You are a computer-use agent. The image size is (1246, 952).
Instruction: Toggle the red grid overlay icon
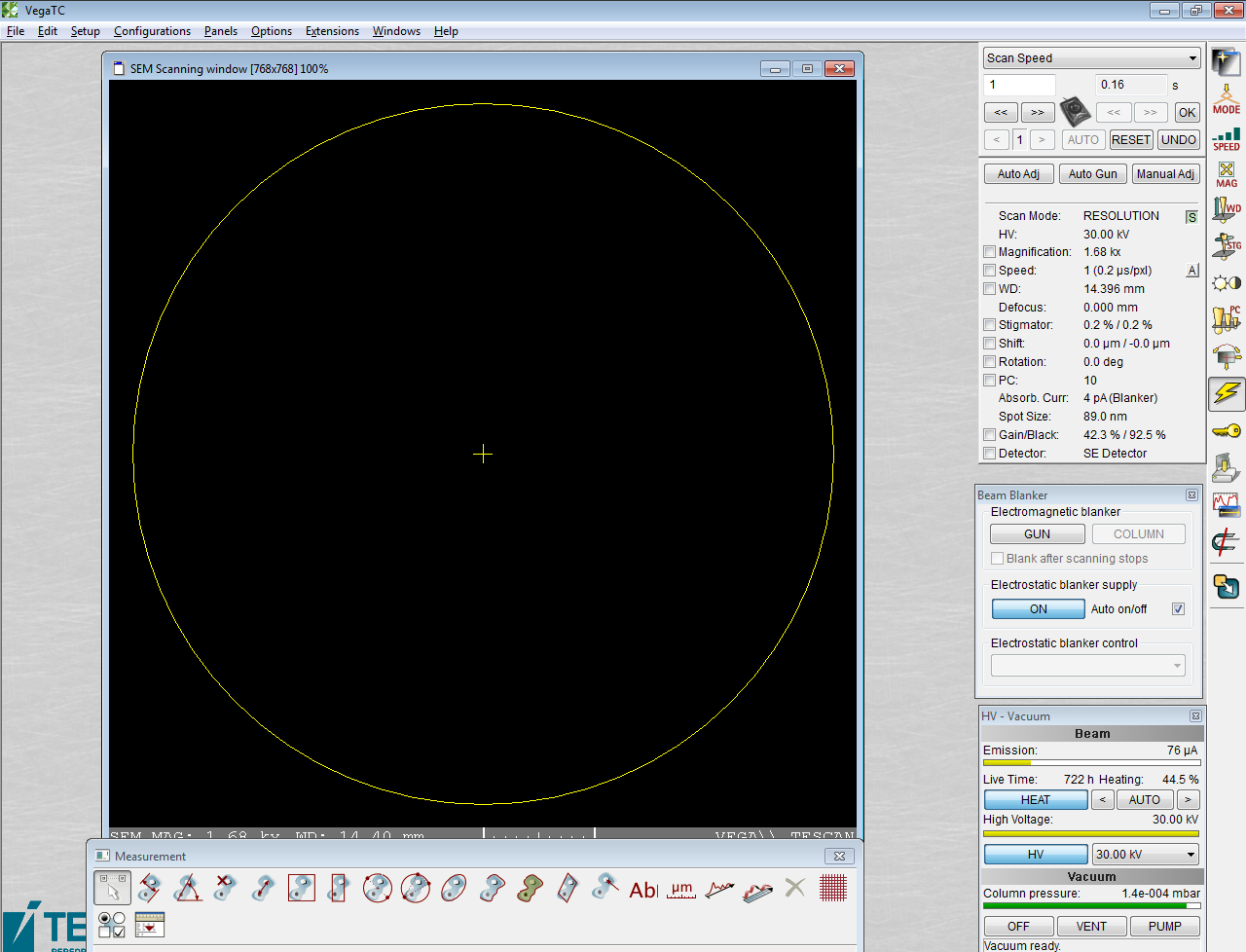pyautogui.click(x=833, y=888)
